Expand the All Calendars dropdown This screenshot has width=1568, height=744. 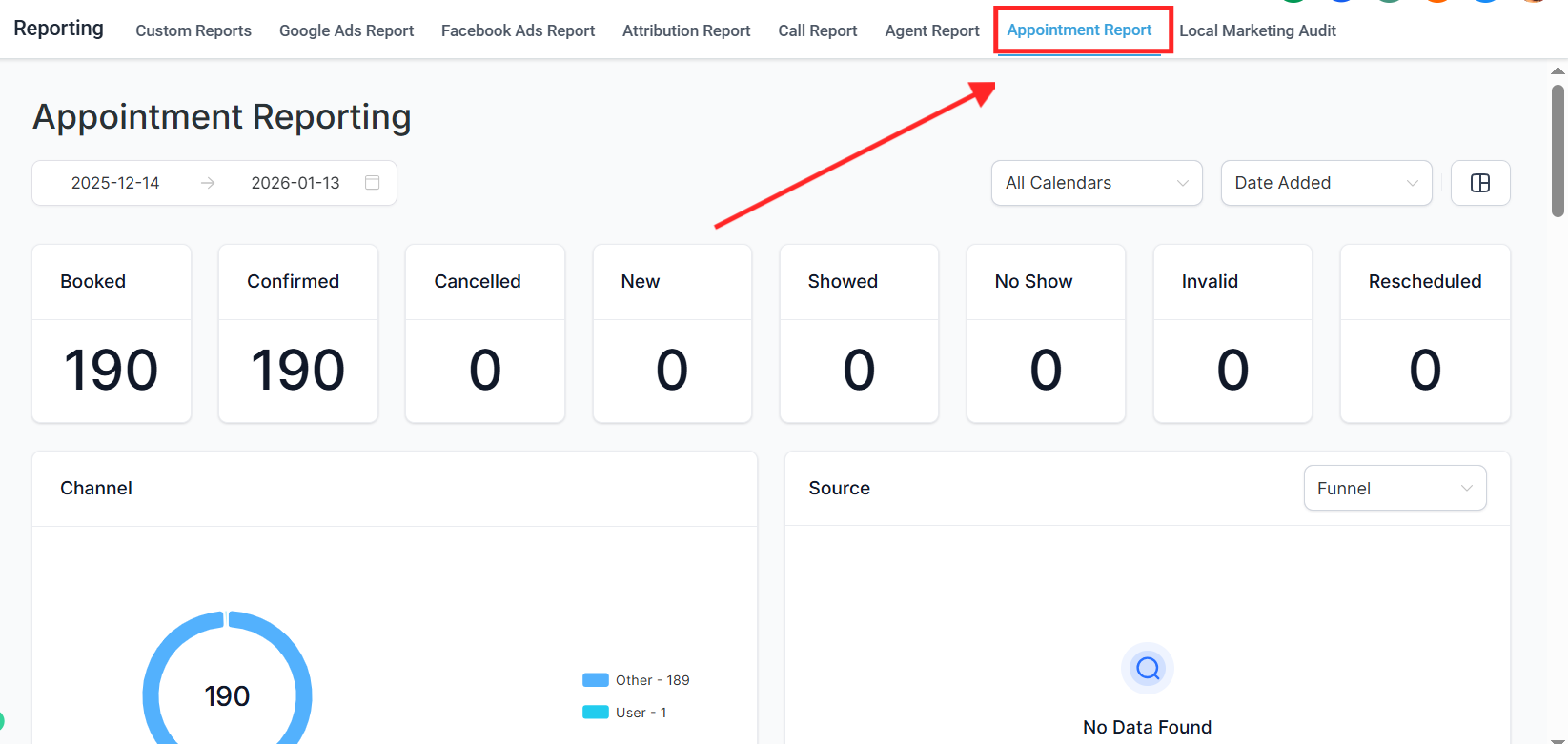click(x=1096, y=183)
